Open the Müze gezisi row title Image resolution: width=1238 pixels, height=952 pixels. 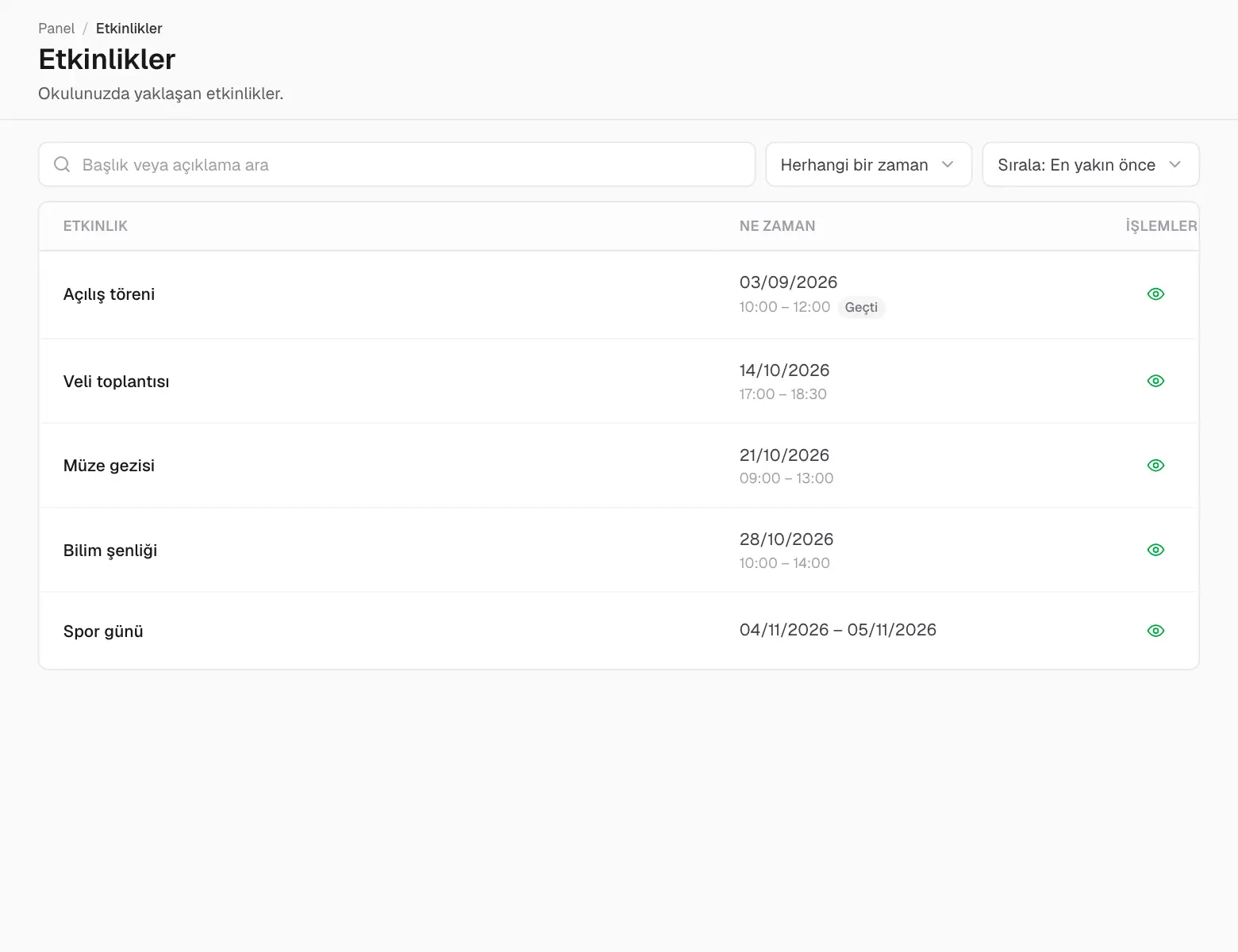tap(109, 466)
